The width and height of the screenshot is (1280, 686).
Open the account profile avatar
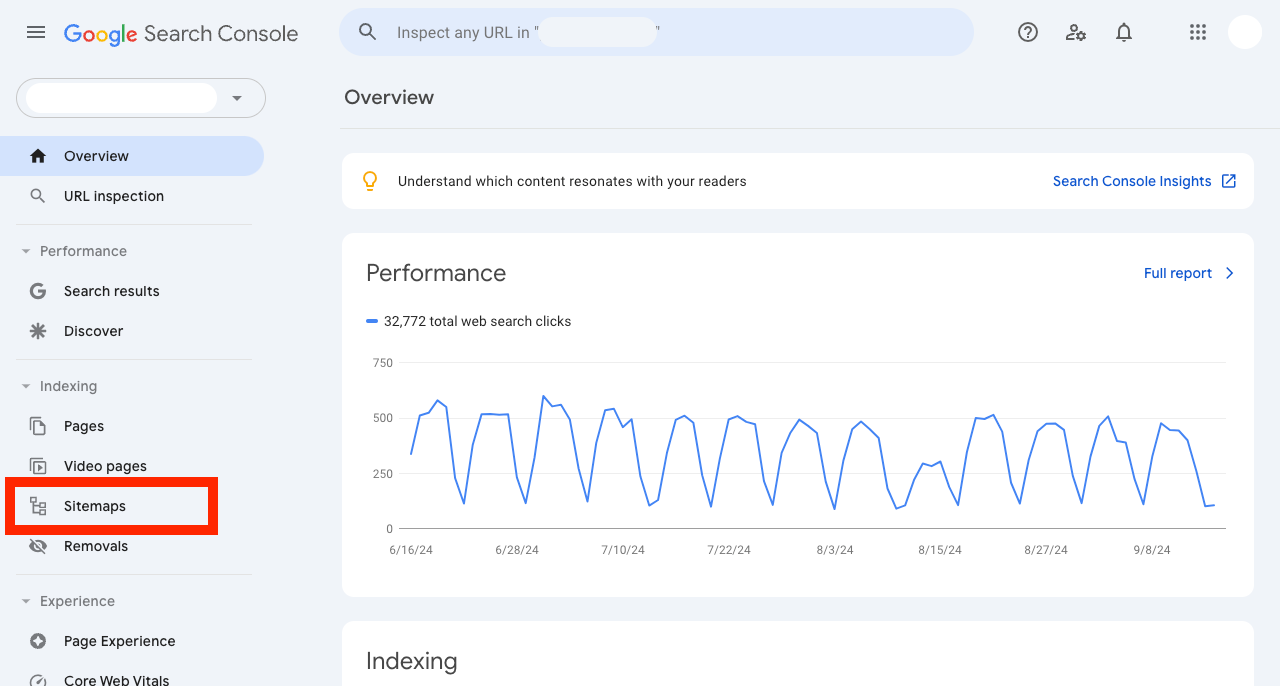(1245, 32)
